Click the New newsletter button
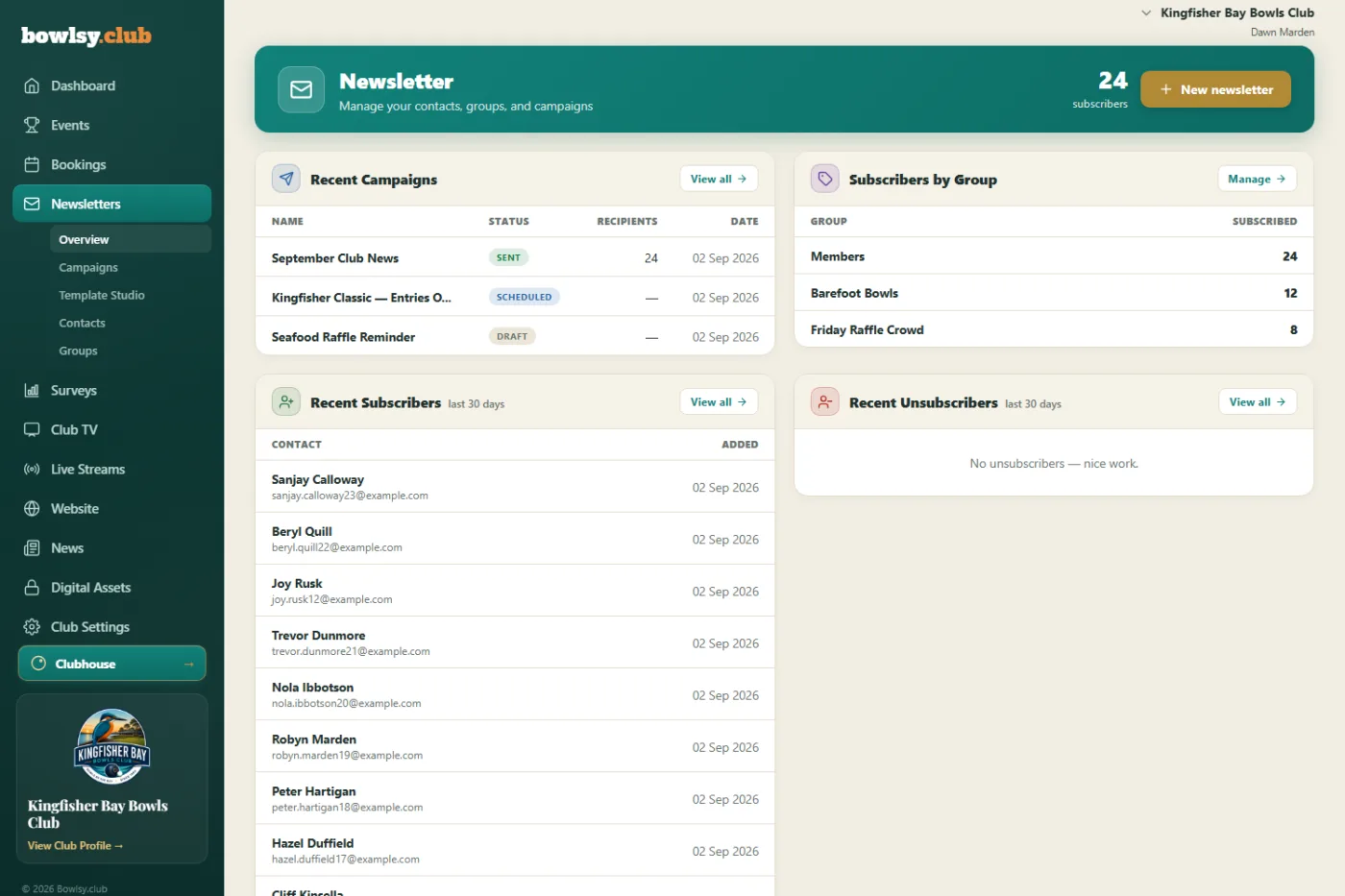Screen dimensions: 1345x896 (x=1215, y=89)
